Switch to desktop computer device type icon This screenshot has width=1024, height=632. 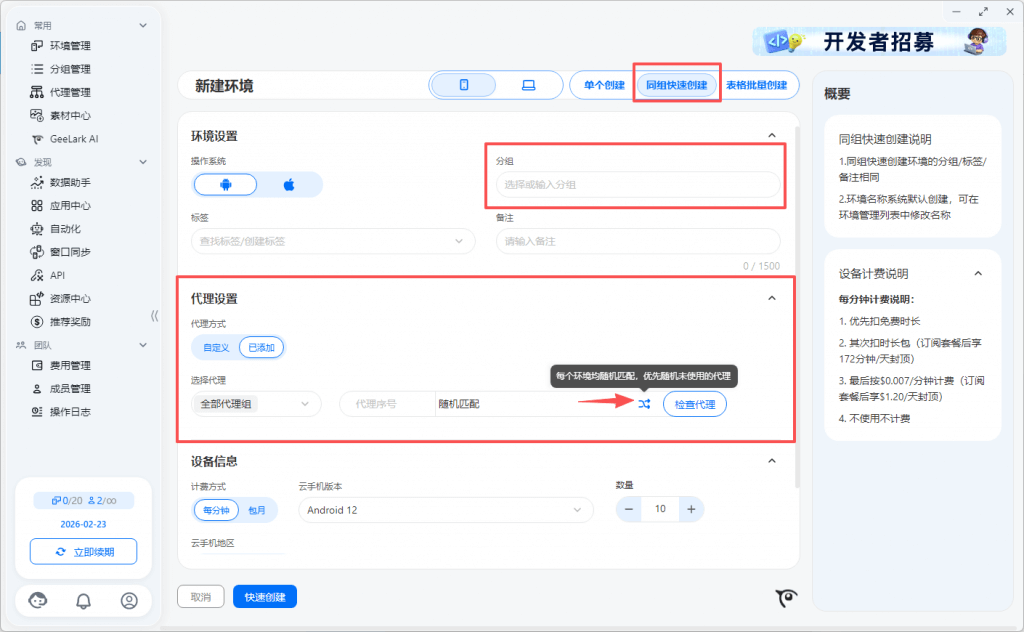528,85
